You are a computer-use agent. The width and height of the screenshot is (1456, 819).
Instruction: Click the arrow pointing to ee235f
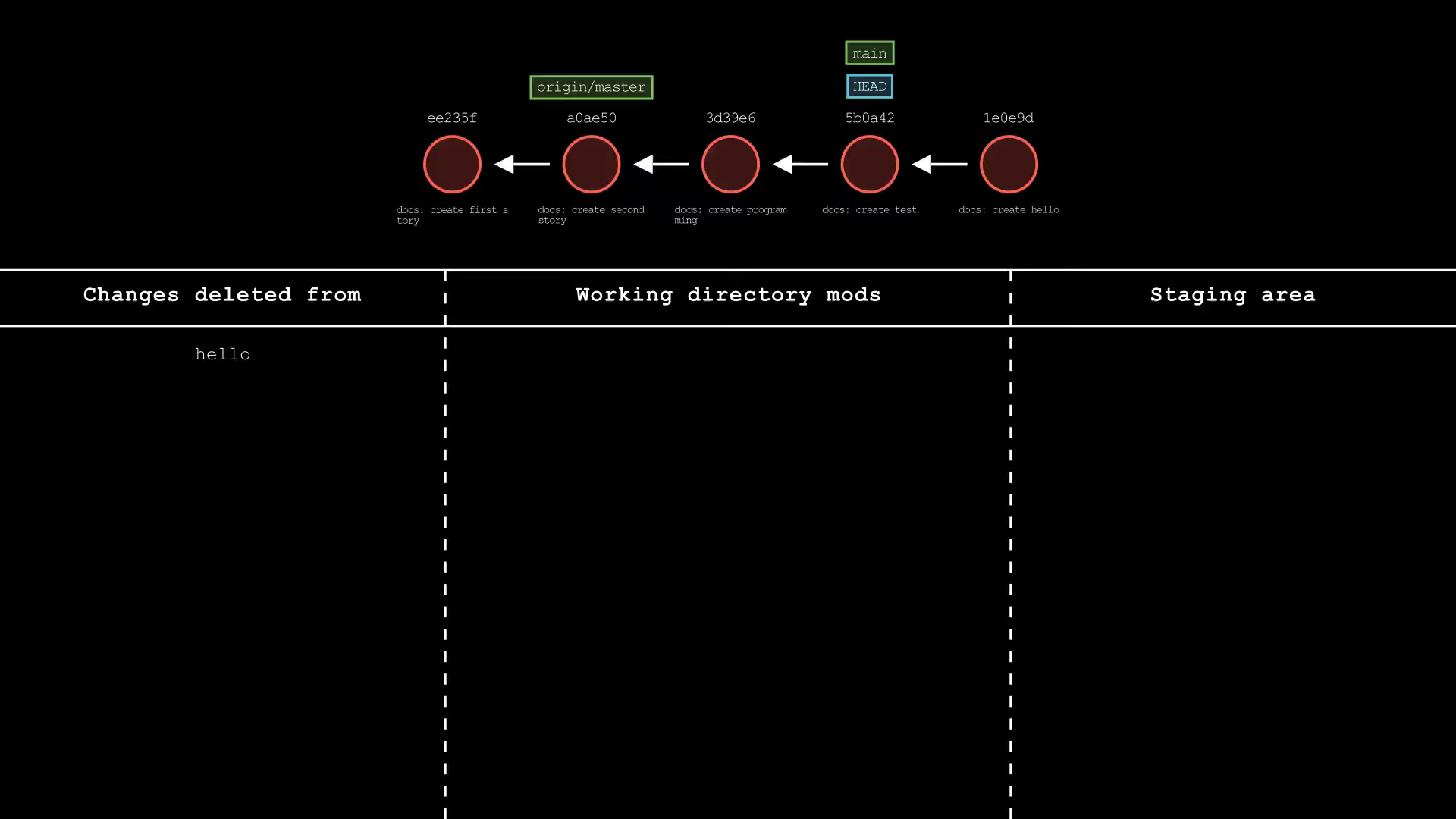pos(521,164)
